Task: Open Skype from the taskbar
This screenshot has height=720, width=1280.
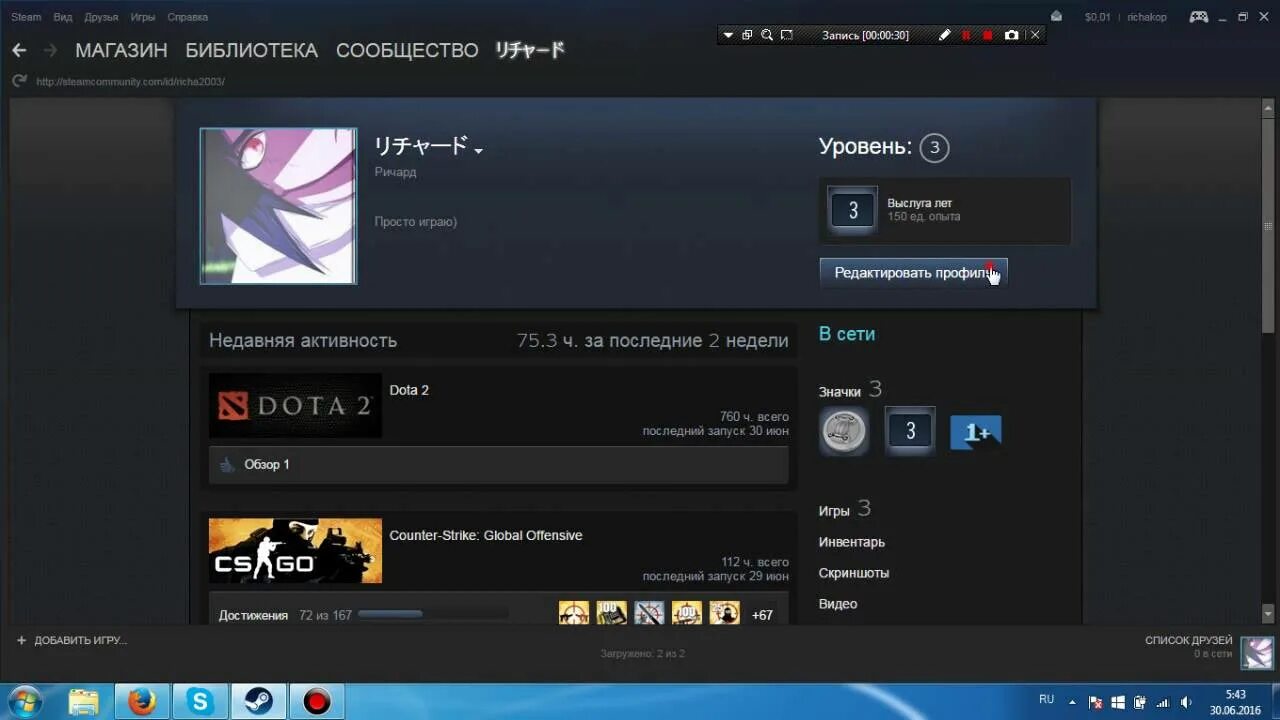Action: 200,701
